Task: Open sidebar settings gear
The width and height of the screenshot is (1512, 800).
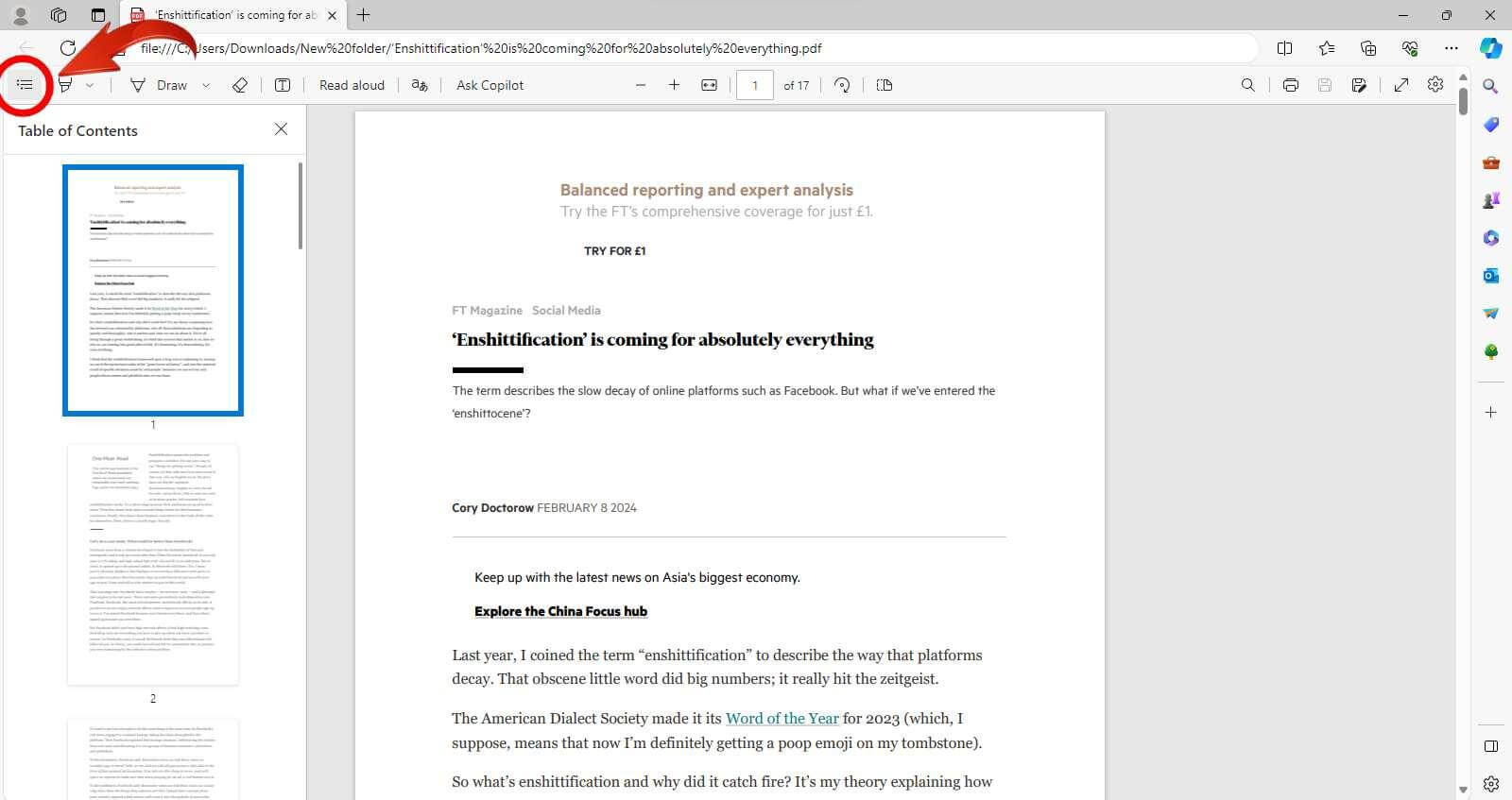Action: tap(1491, 784)
